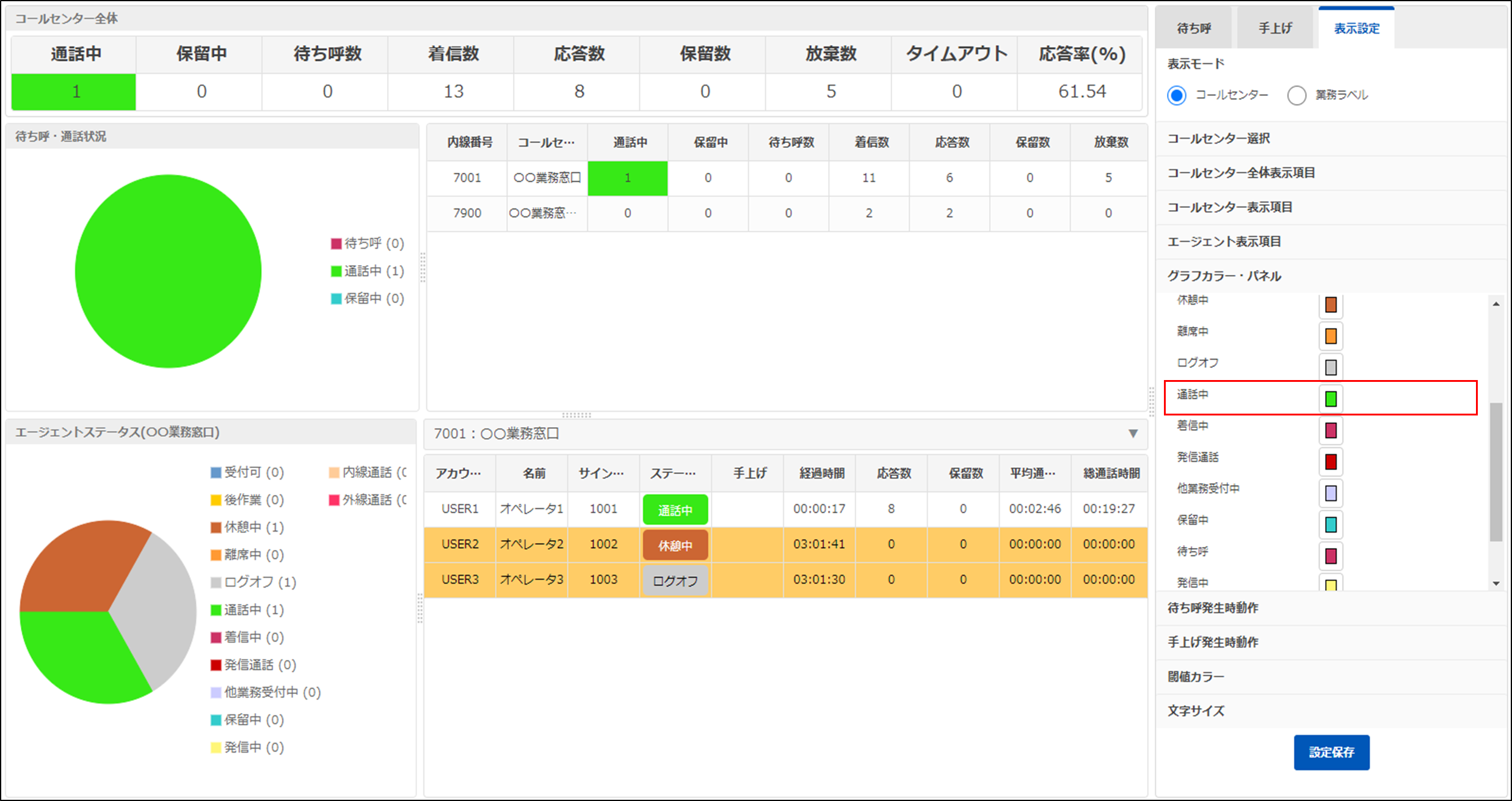Select the 7900 call center row
Screen dimensions: 1512x801
click(467, 213)
